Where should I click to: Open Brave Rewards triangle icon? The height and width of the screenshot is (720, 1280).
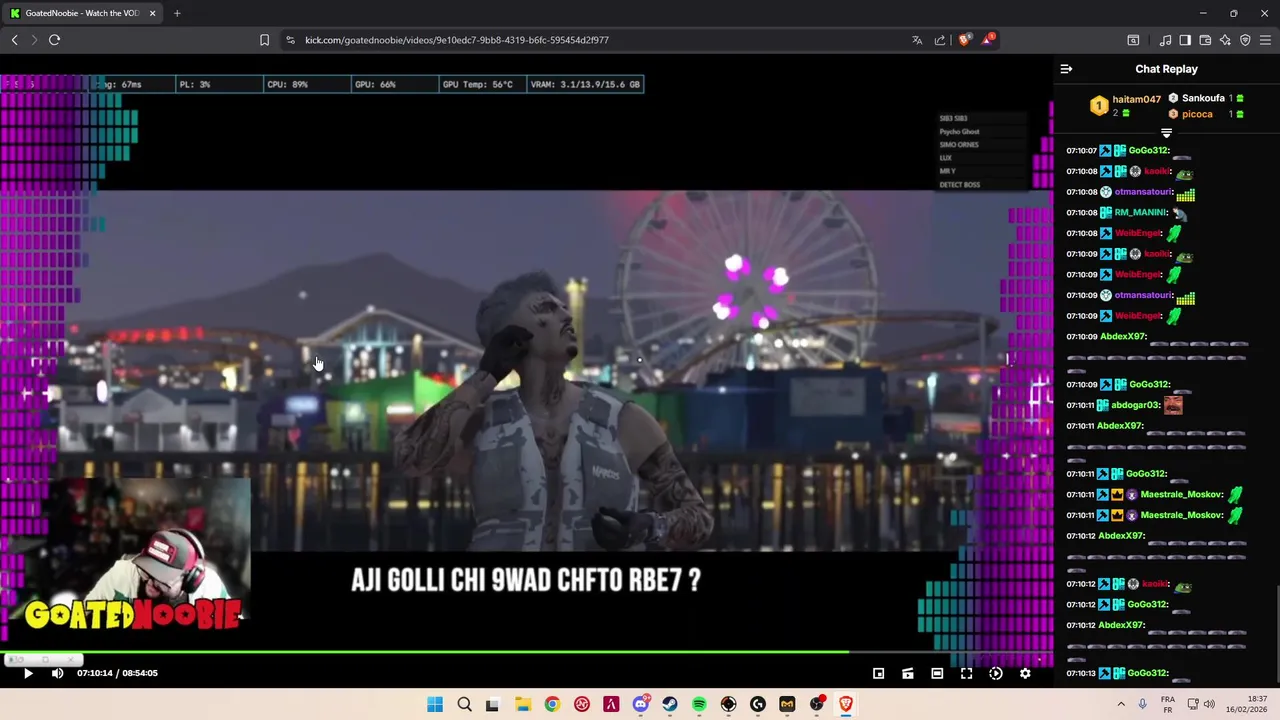point(988,40)
